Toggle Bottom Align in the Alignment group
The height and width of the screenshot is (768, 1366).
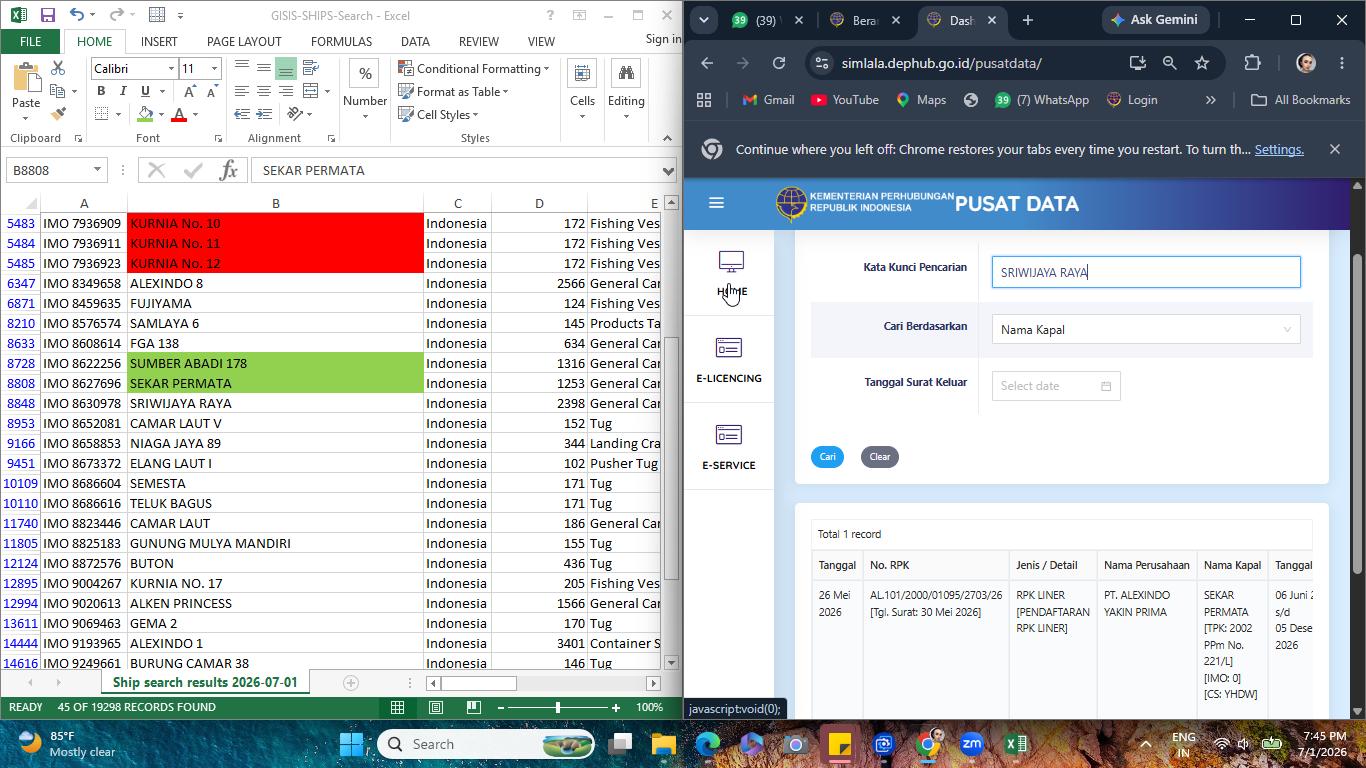(x=286, y=68)
